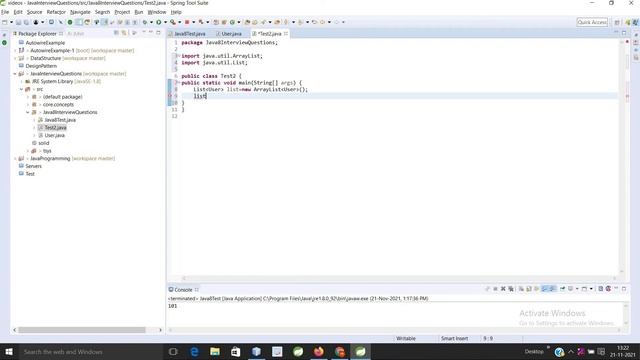
Task: Collapse all in Package Explorer toolbar
Action: coord(116,33)
